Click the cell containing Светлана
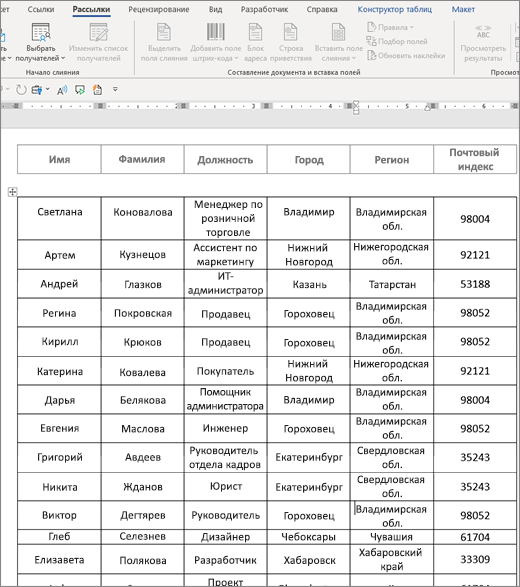This screenshot has height=587, width=520. coord(59,219)
